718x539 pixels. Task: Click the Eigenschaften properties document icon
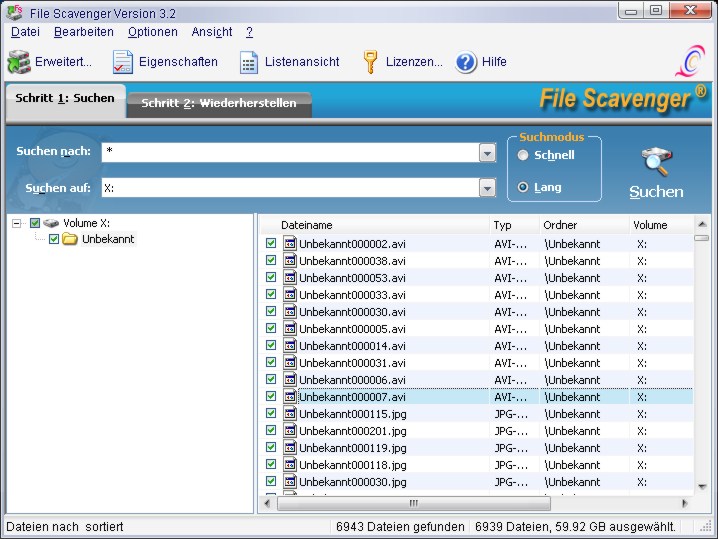coord(123,62)
